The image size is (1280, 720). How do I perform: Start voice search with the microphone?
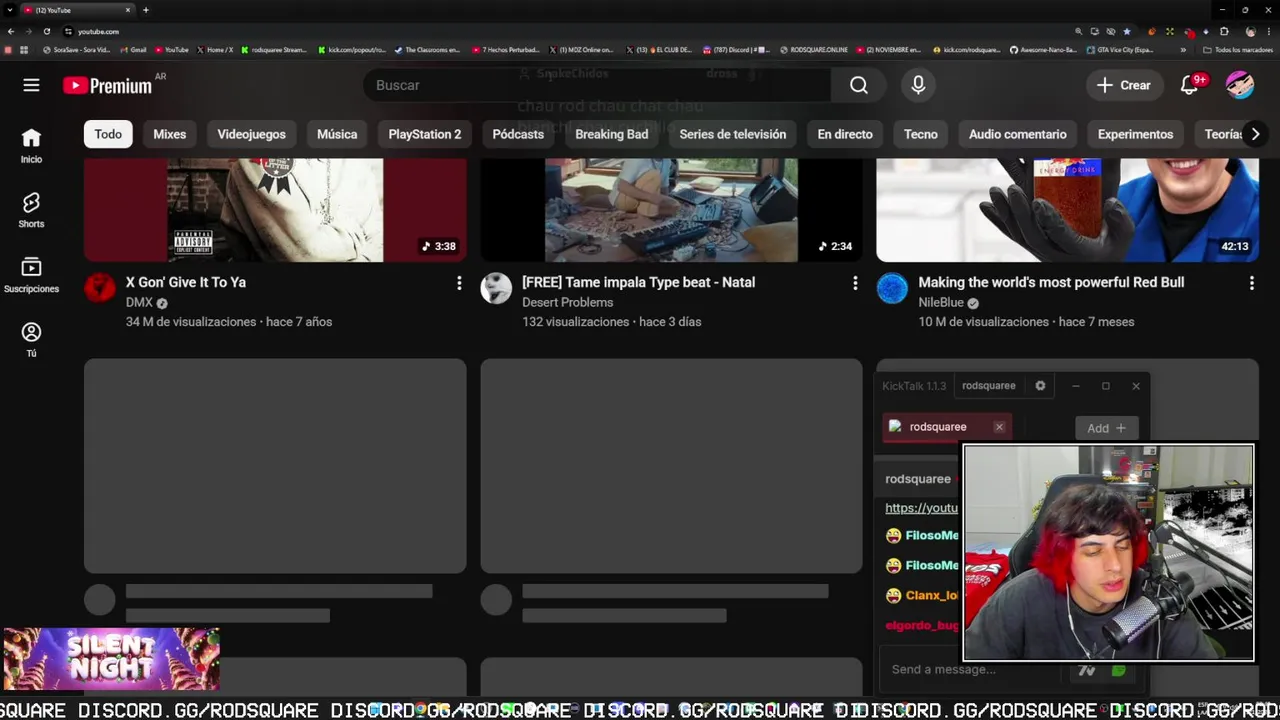(x=918, y=85)
